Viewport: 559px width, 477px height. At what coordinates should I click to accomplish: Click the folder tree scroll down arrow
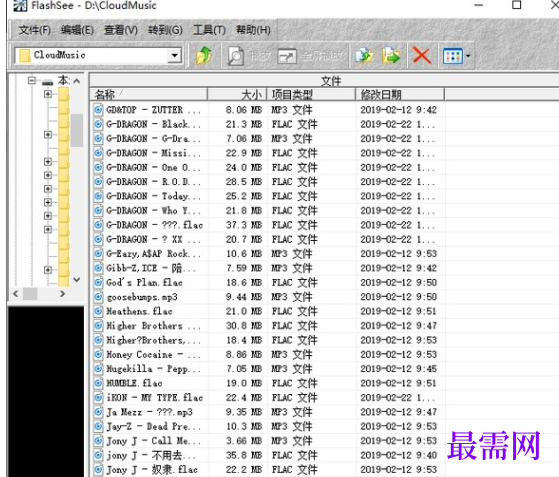point(77,280)
